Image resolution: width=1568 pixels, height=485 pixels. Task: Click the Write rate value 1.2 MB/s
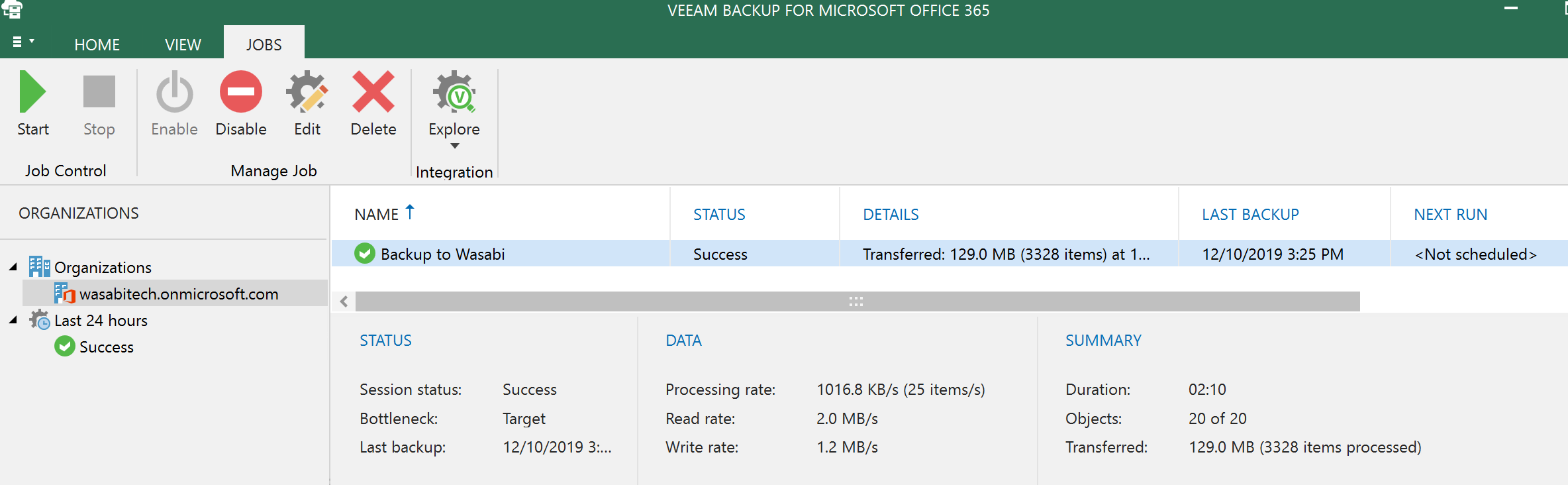[847, 447]
